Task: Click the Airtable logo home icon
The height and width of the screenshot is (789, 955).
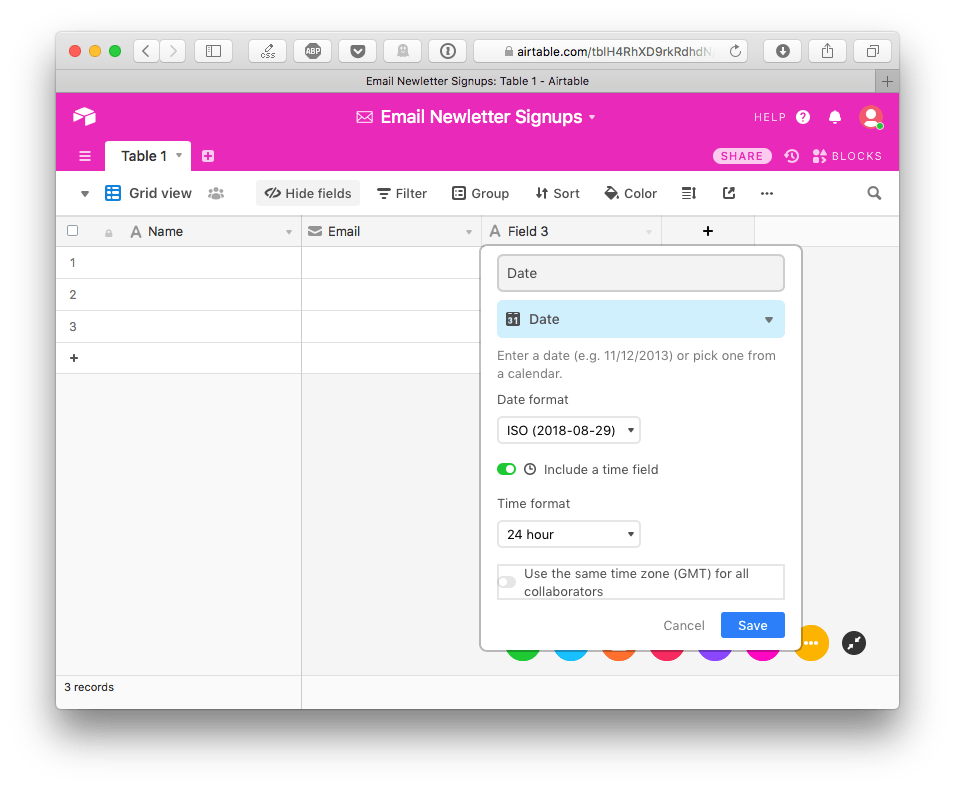Action: [84, 116]
